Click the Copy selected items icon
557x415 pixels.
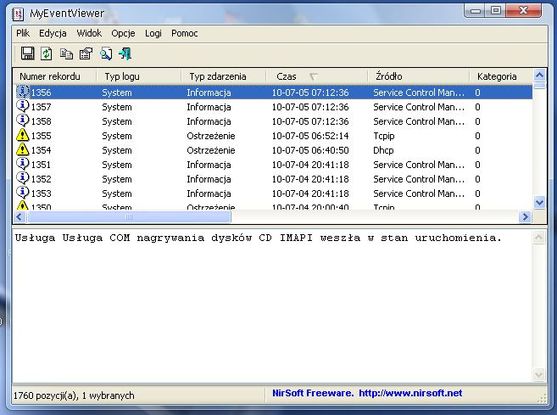coord(66,54)
